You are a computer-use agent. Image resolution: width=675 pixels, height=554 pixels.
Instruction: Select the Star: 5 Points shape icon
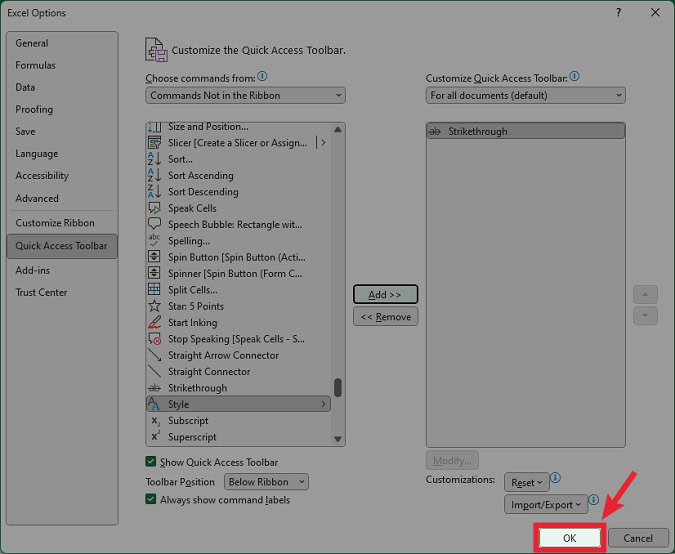154,306
